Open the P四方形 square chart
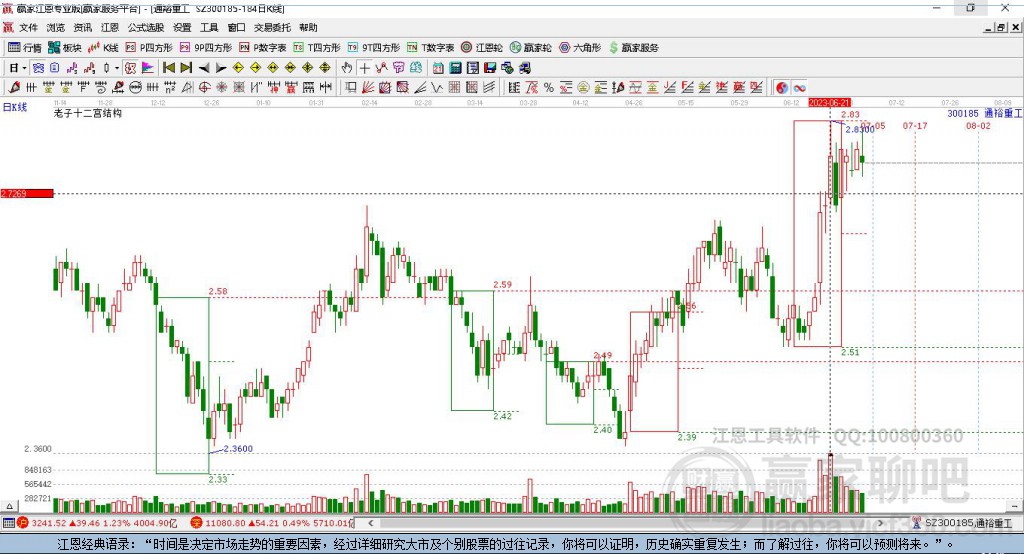The width and height of the screenshot is (1024, 554). click(149, 47)
